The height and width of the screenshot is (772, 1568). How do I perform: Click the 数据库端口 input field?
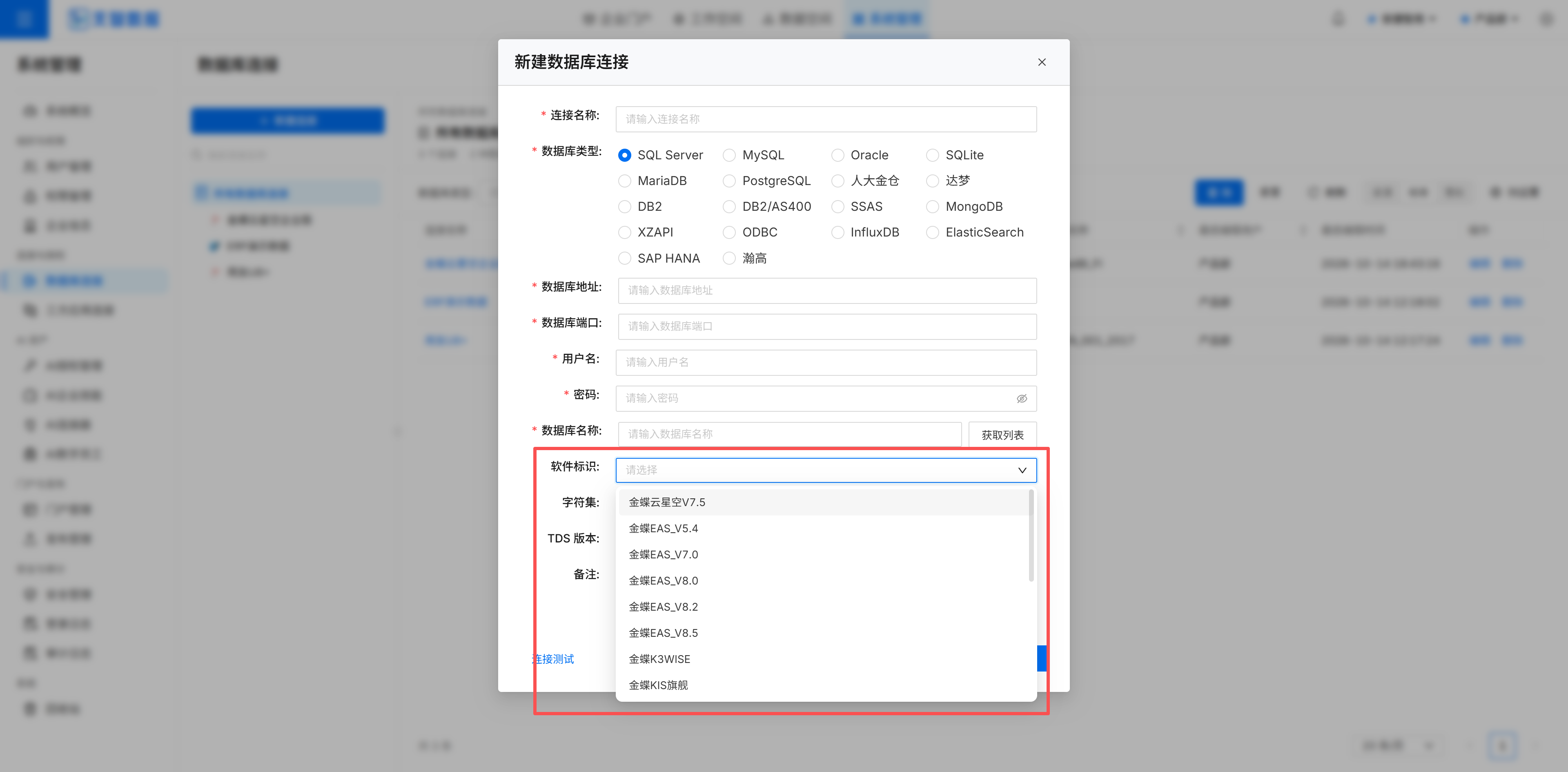(827, 326)
